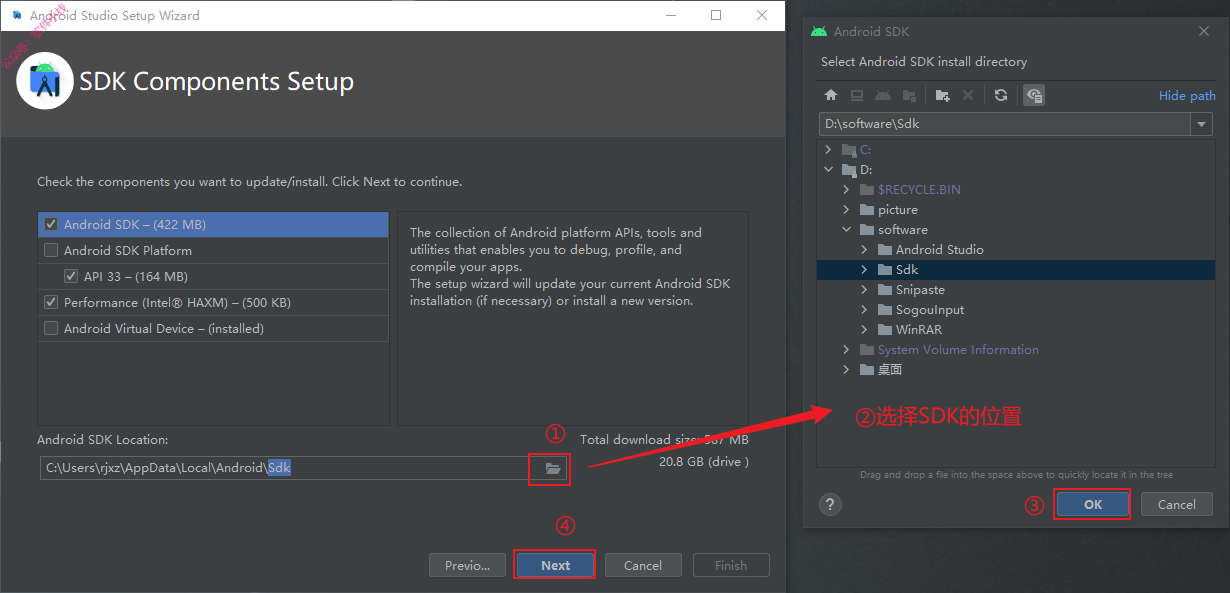Check the Android Virtual Device checkbox
1230x593 pixels.
(51, 328)
